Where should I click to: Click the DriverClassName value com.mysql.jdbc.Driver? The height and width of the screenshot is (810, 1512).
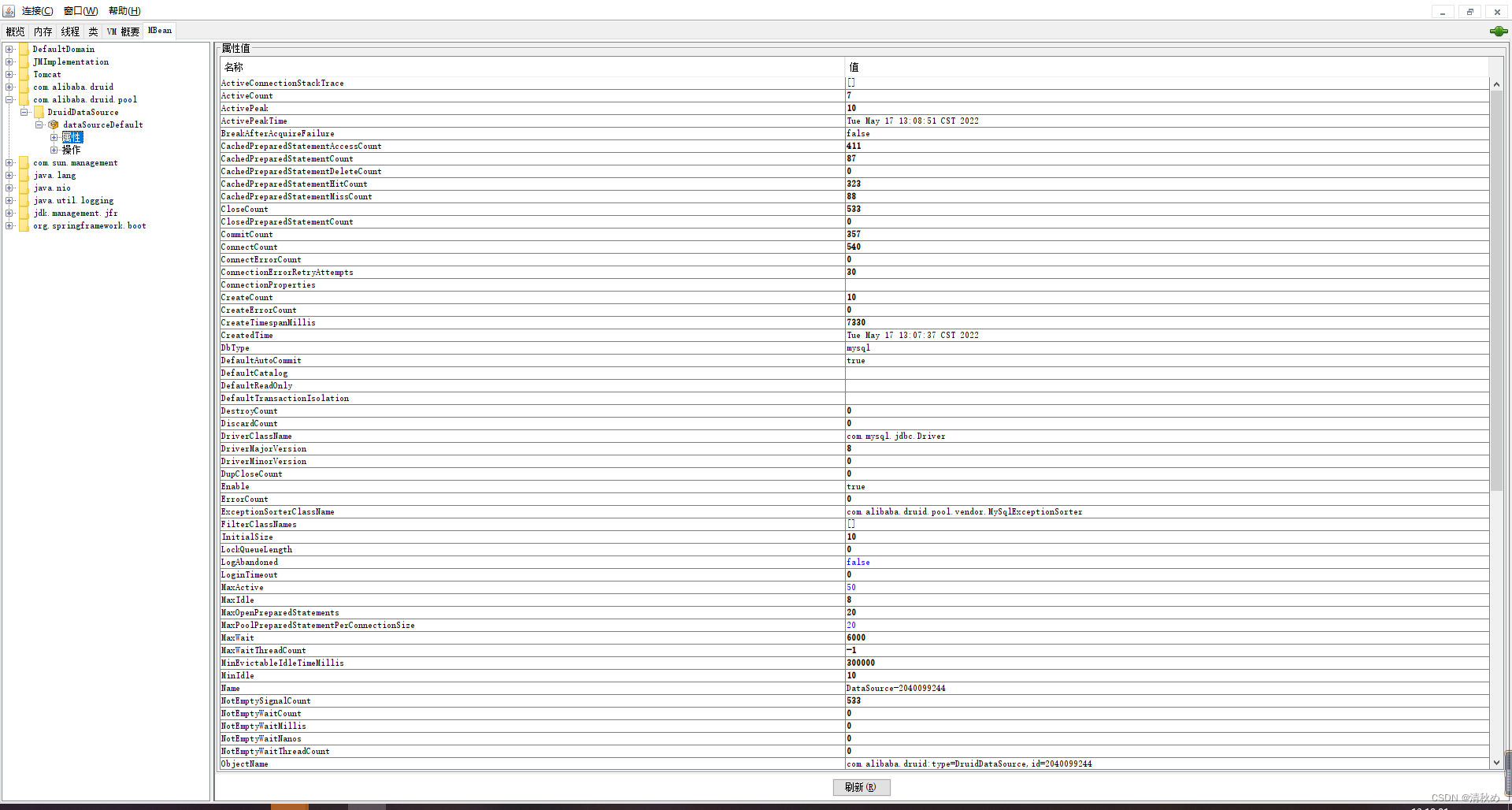896,436
